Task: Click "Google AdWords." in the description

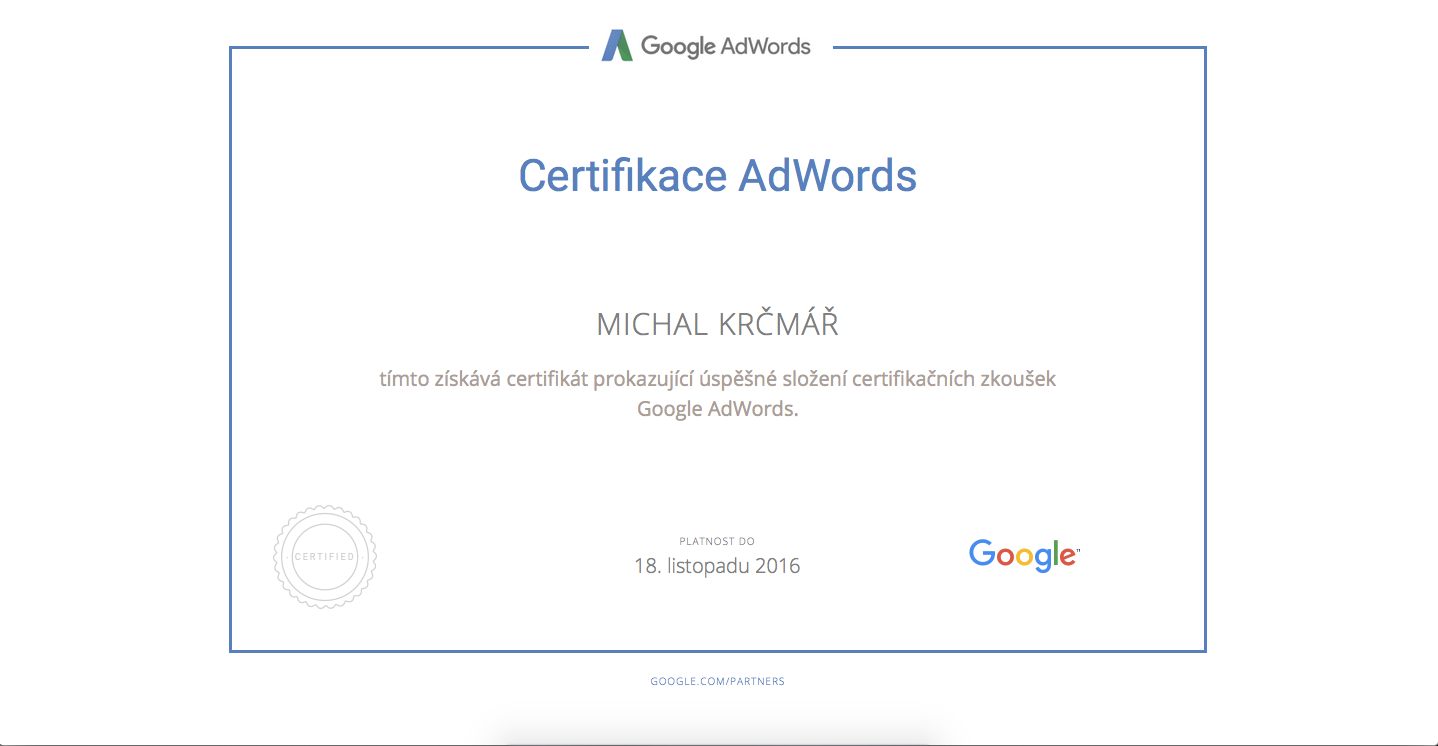Action: point(717,408)
